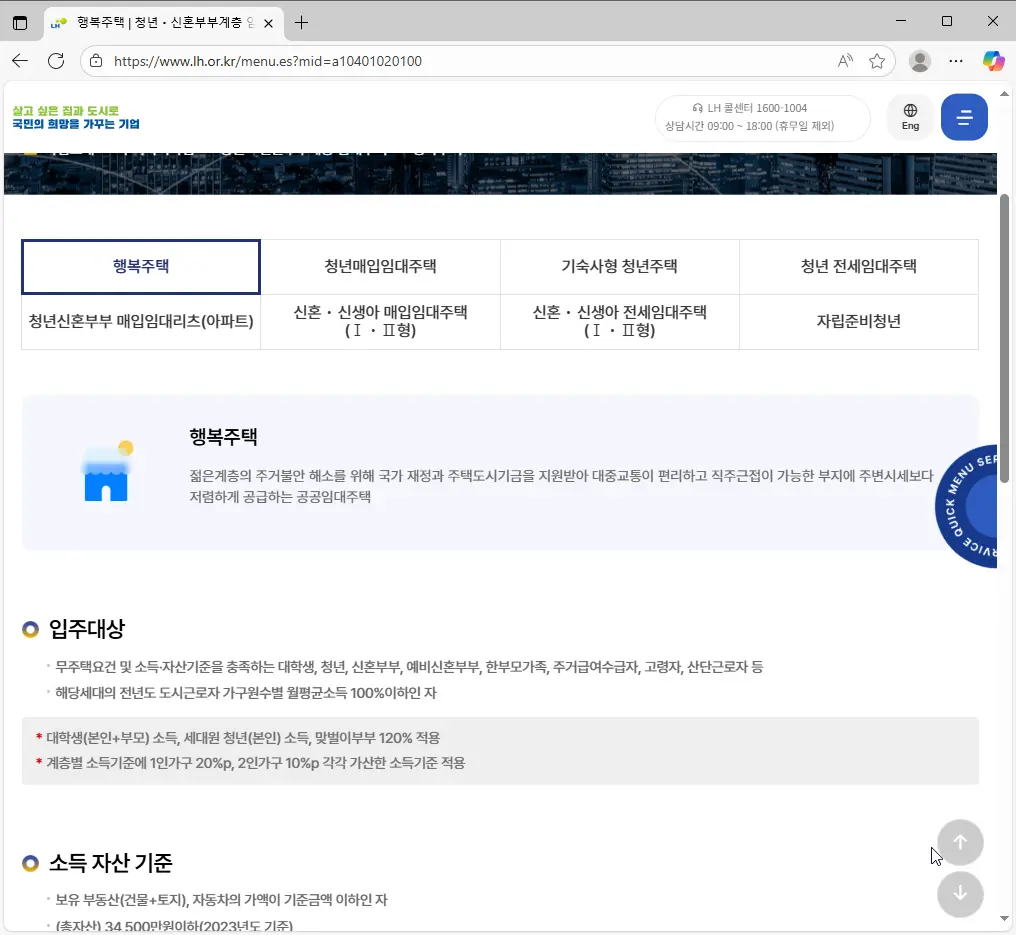Viewport: 1016px width, 935px height.
Task: Select the 기숙사형 청년주택 tab
Action: tap(619, 267)
